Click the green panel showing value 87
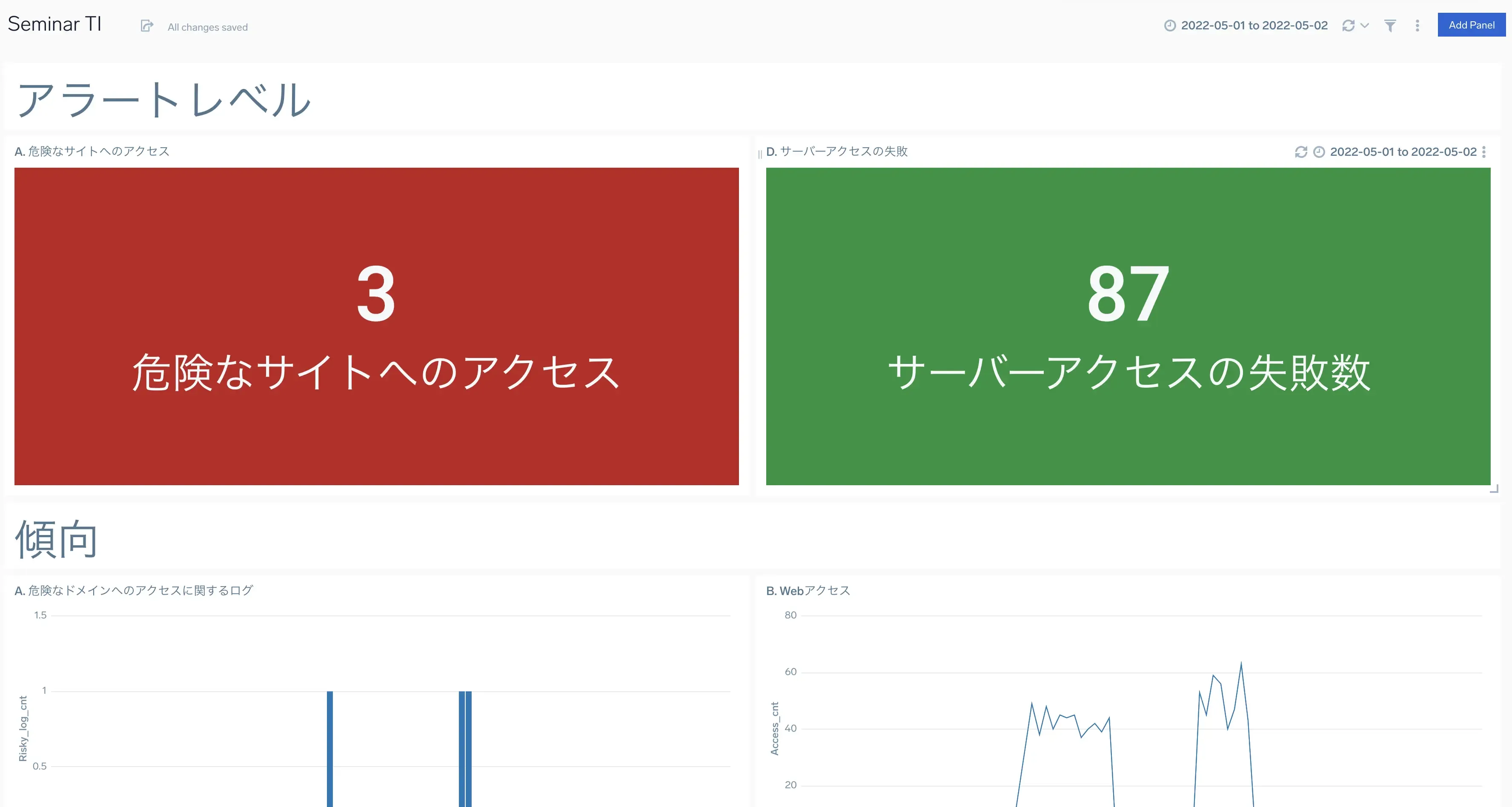The width and height of the screenshot is (1512, 807). [1128, 326]
